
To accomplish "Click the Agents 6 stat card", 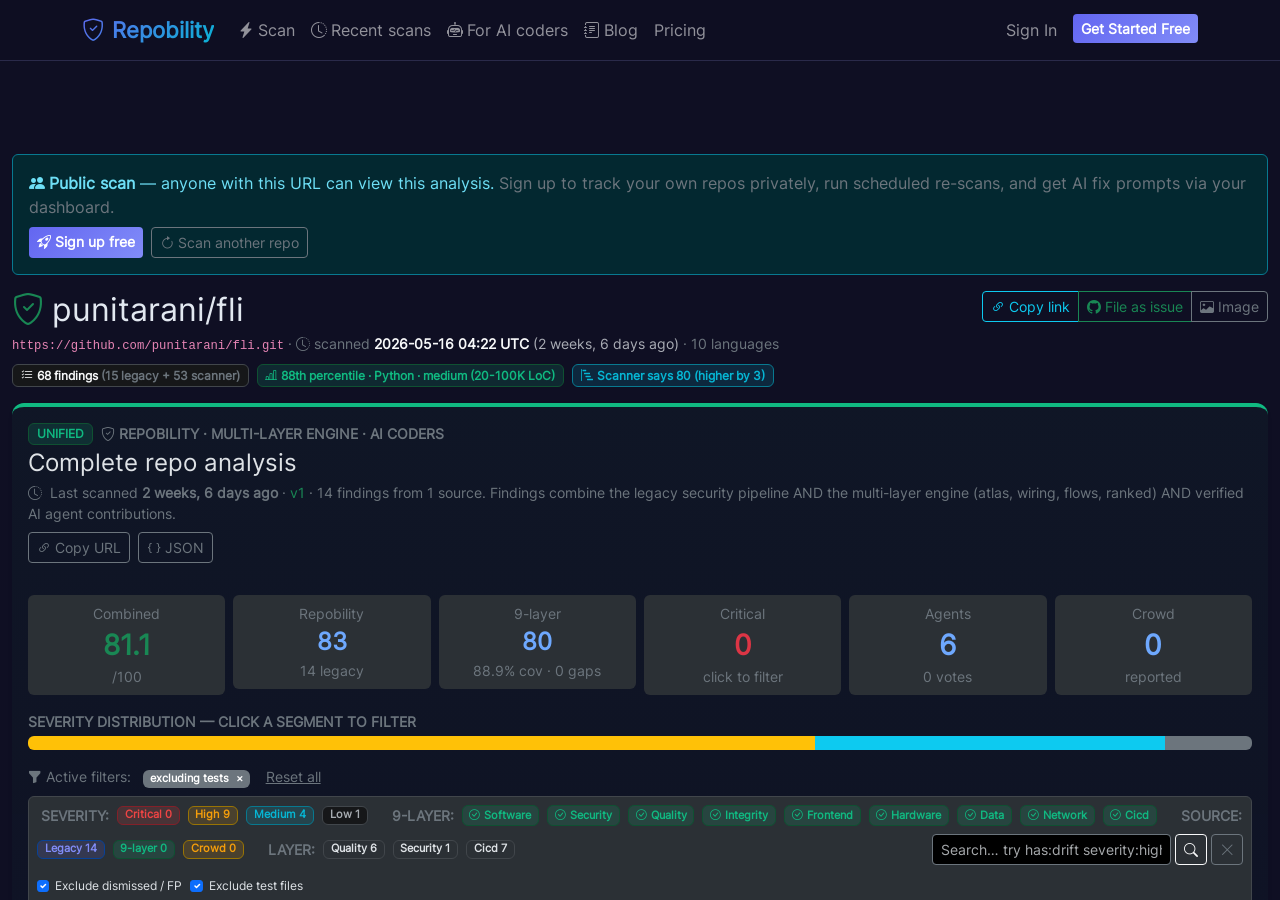I will [948, 645].
